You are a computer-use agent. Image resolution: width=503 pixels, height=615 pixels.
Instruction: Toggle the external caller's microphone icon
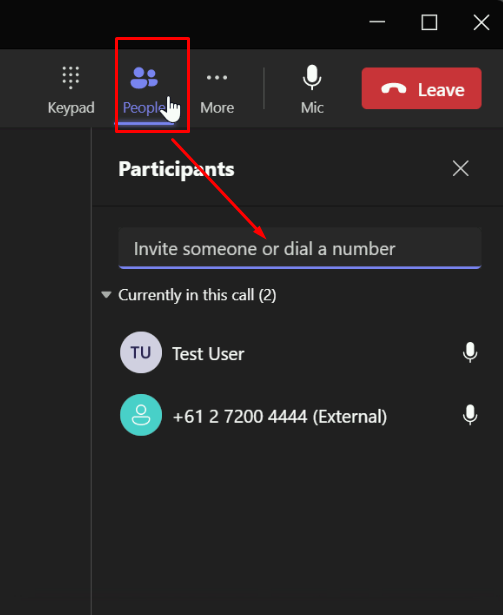(x=470, y=415)
